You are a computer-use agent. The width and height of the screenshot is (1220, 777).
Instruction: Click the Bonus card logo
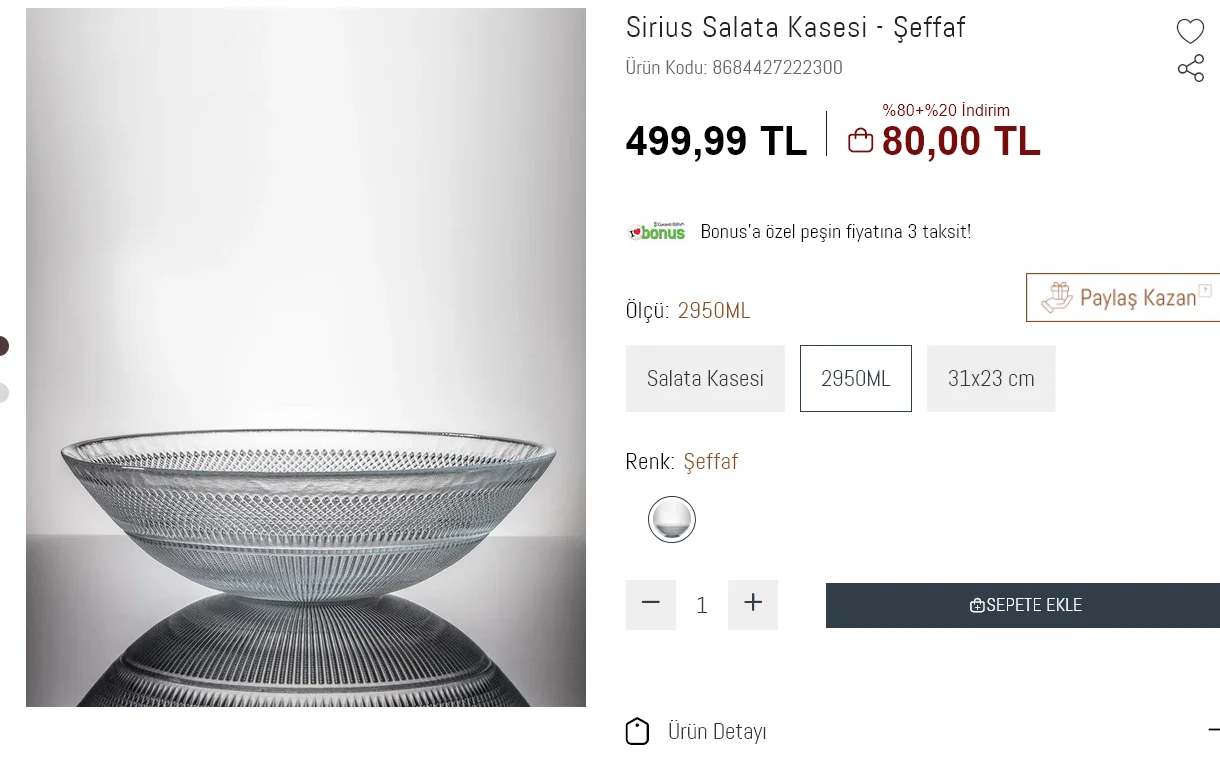click(656, 231)
